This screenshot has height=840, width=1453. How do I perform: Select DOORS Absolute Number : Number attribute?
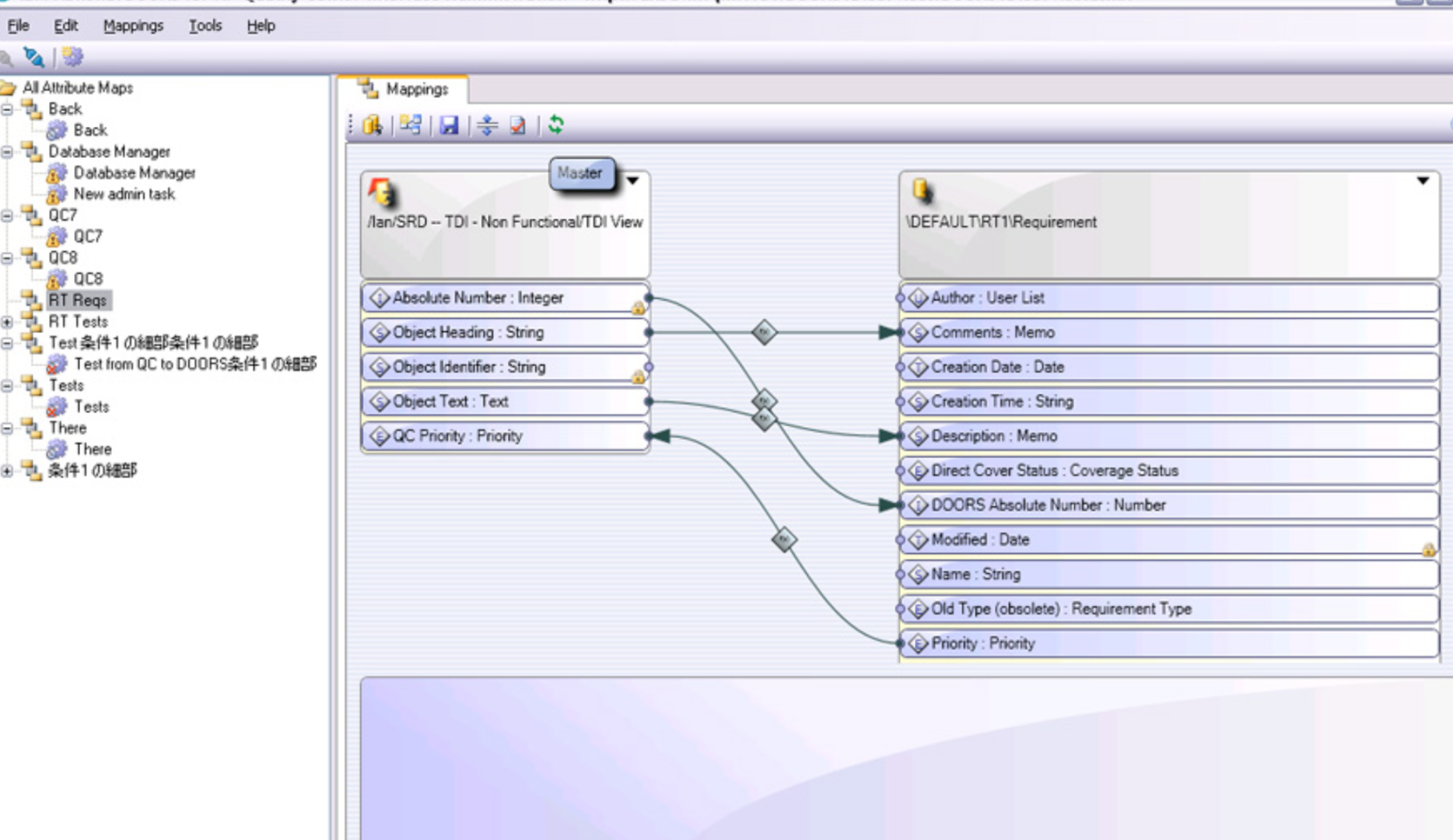1169,506
